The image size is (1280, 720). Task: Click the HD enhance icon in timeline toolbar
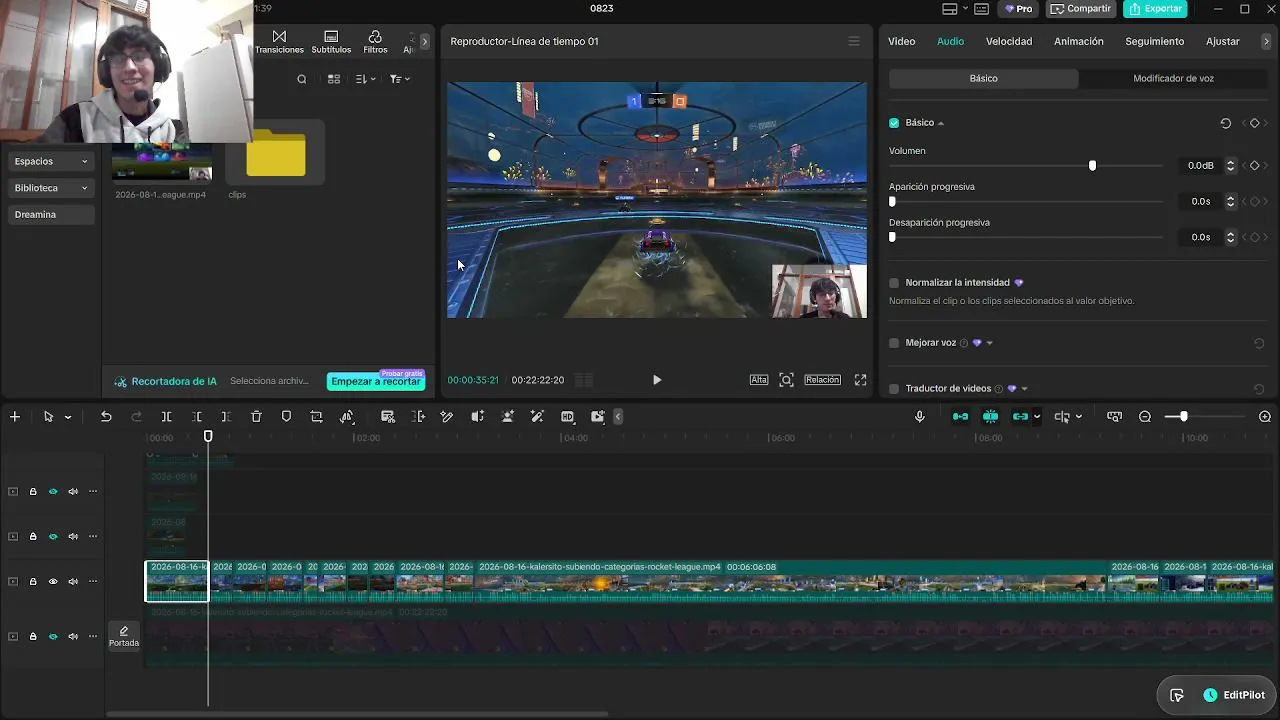click(x=567, y=417)
